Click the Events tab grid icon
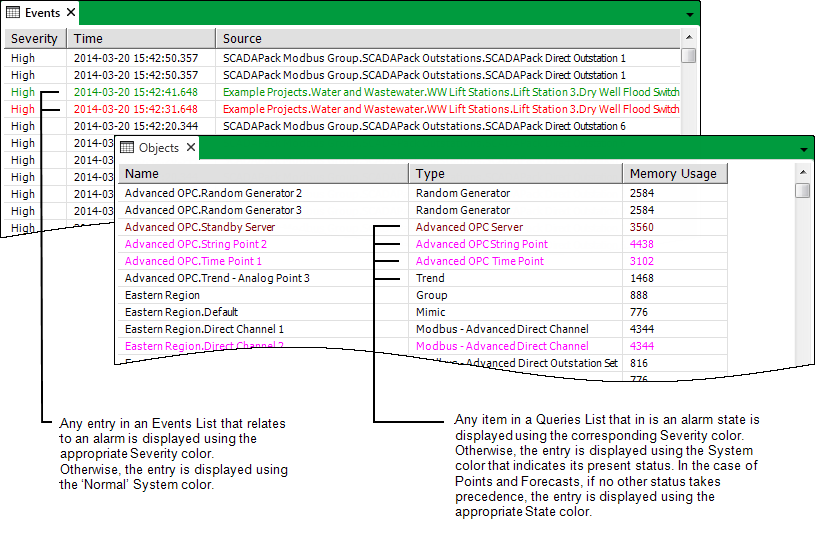815x540 pixels. (x=14, y=14)
